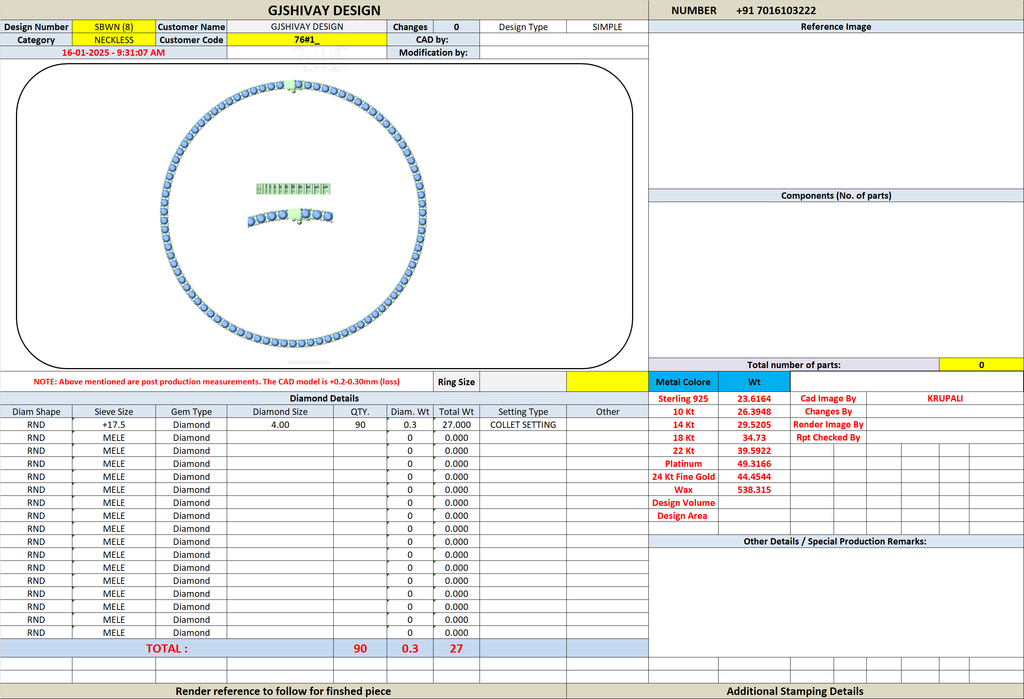The width and height of the screenshot is (1024, 699).
Task: Select the QTY cell showing 90 in first row
Action: pos(360,425)
